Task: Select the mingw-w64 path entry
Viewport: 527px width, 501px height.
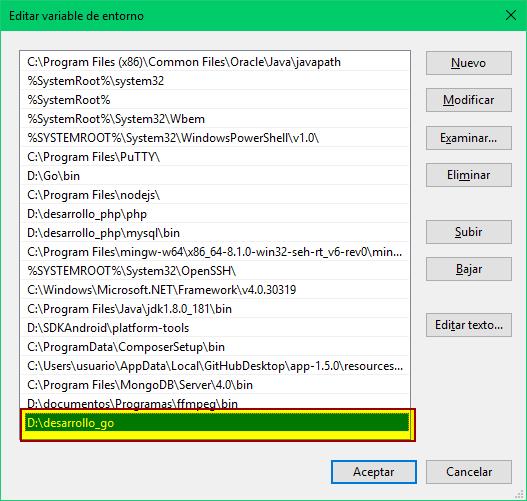Action: click(x=215, y=252)
